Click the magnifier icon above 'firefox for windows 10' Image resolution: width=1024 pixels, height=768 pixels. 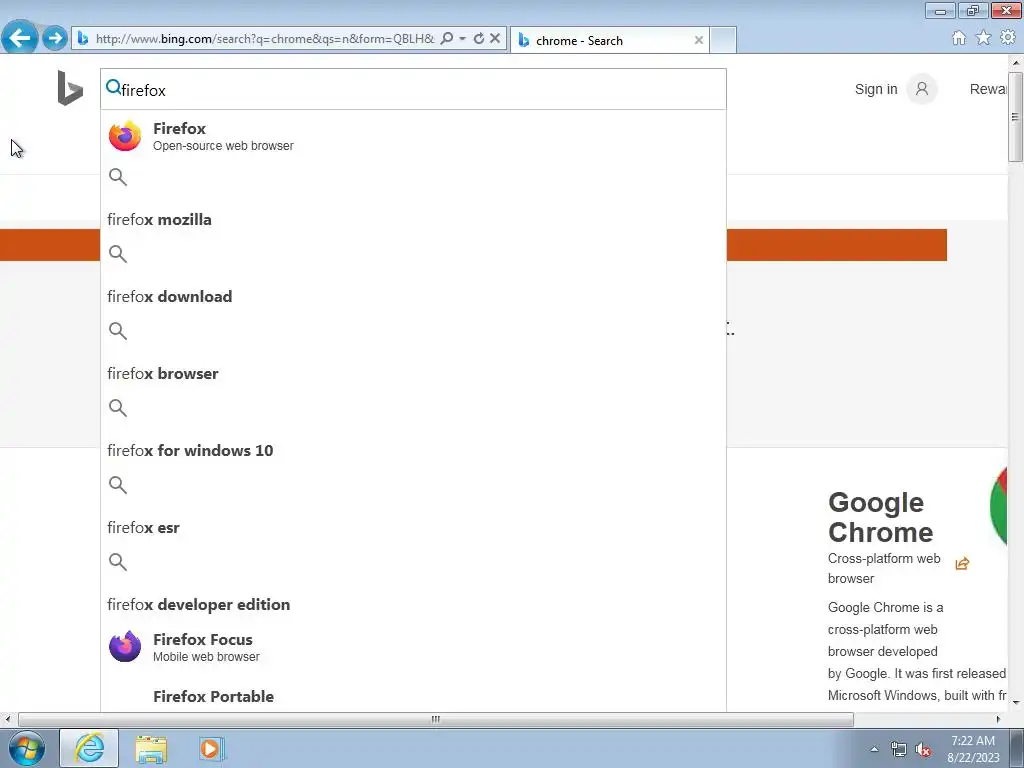coord(118,408)
